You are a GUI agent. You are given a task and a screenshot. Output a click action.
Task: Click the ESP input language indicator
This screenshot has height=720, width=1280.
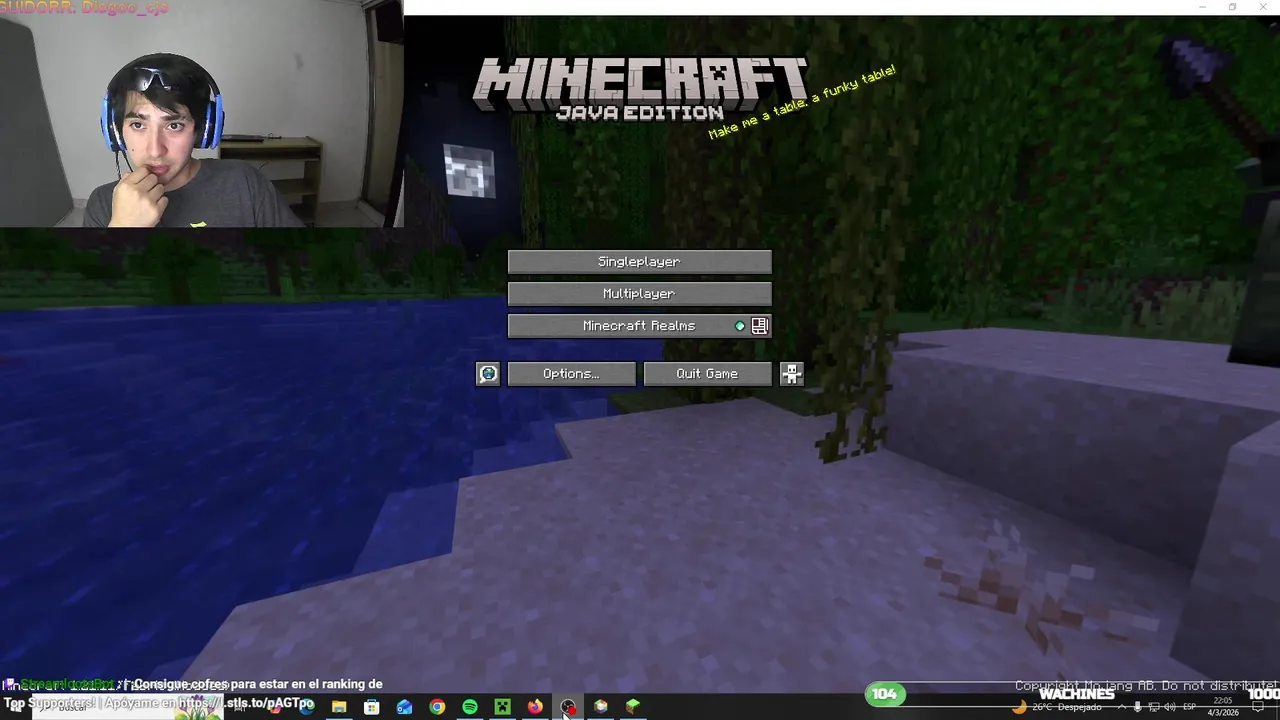pyautogui.click(x=1189, y=707)
